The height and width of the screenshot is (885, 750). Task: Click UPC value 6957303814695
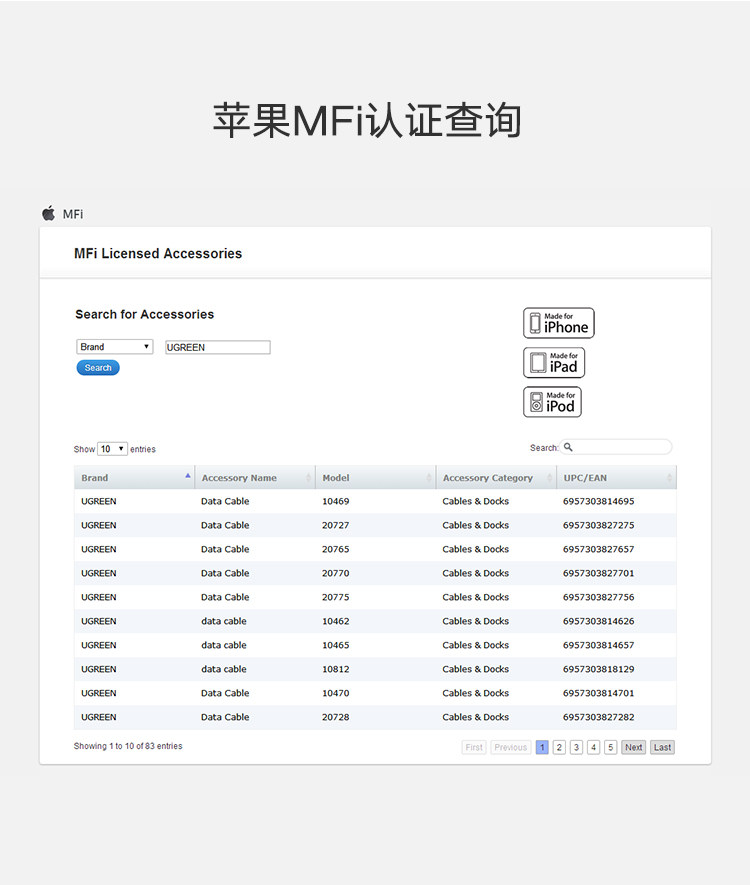tap(598, 501)
